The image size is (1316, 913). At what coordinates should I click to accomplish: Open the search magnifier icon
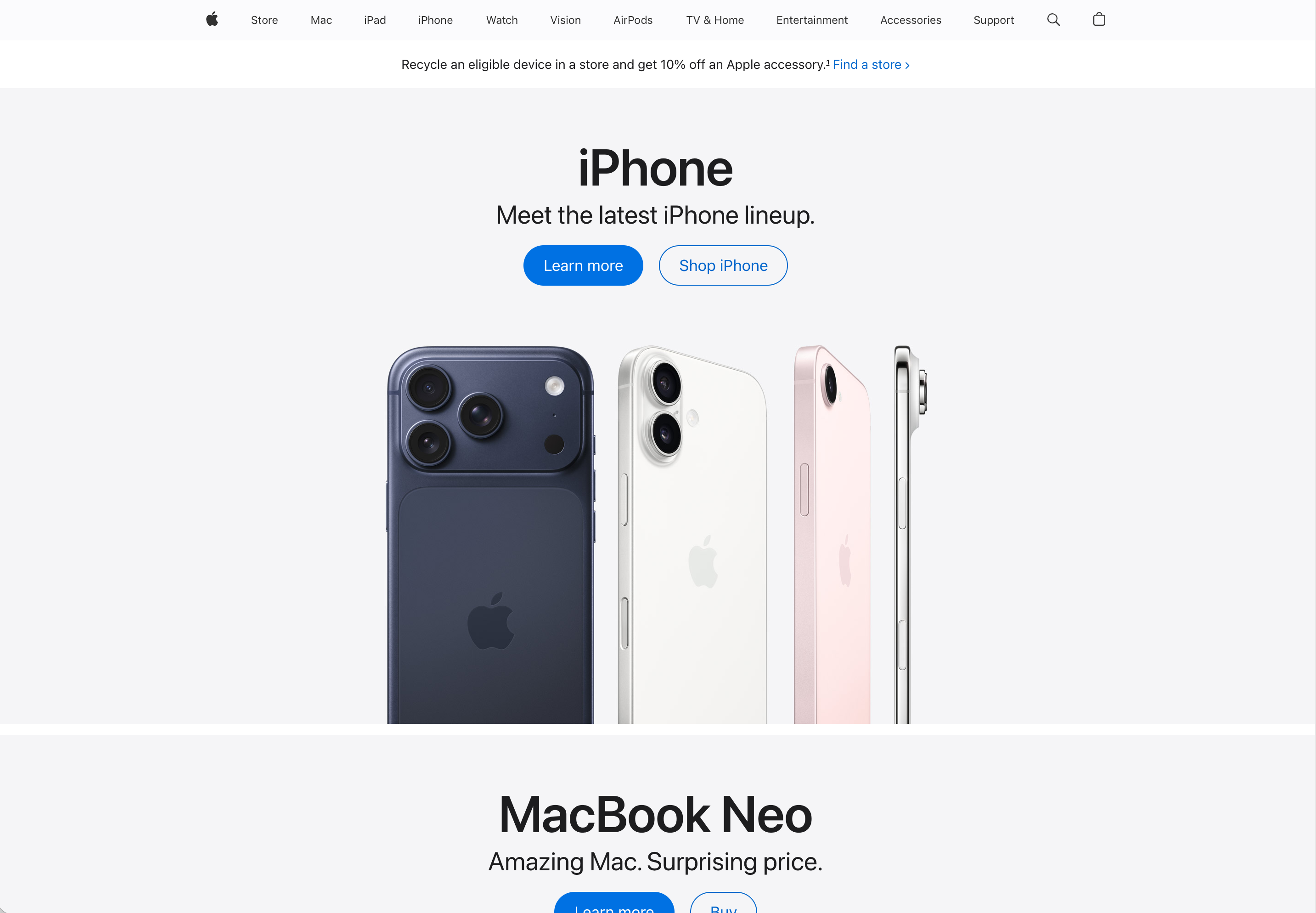1053,20
